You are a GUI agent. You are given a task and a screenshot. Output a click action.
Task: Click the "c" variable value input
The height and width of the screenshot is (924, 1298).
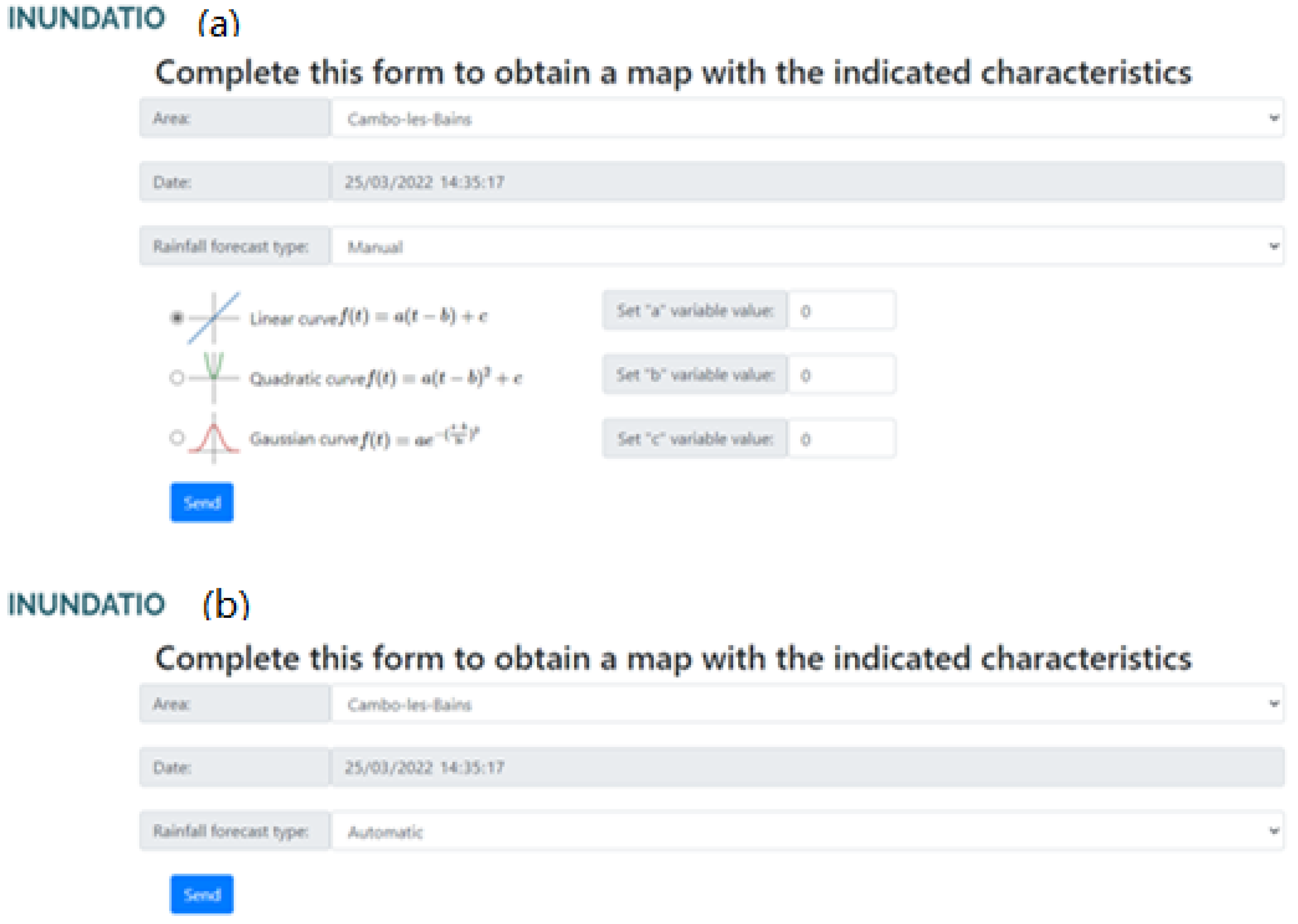(841, 439)
